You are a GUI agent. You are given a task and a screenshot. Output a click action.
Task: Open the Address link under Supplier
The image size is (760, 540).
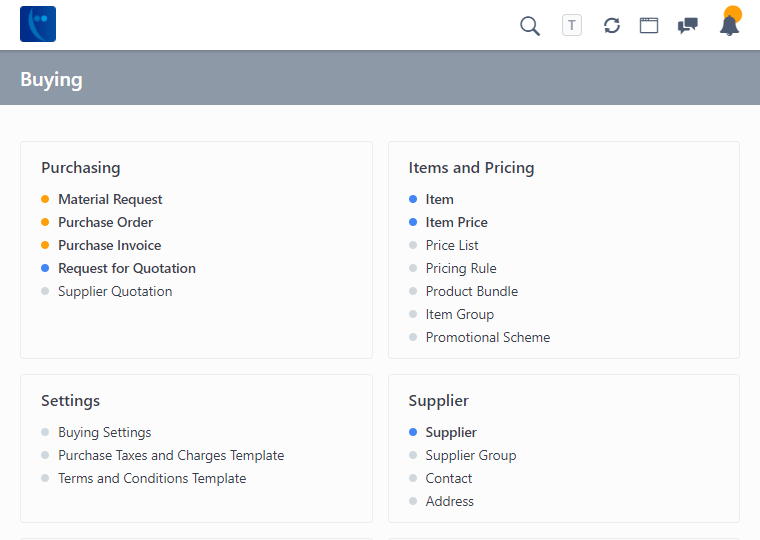(x=450, y=501)
